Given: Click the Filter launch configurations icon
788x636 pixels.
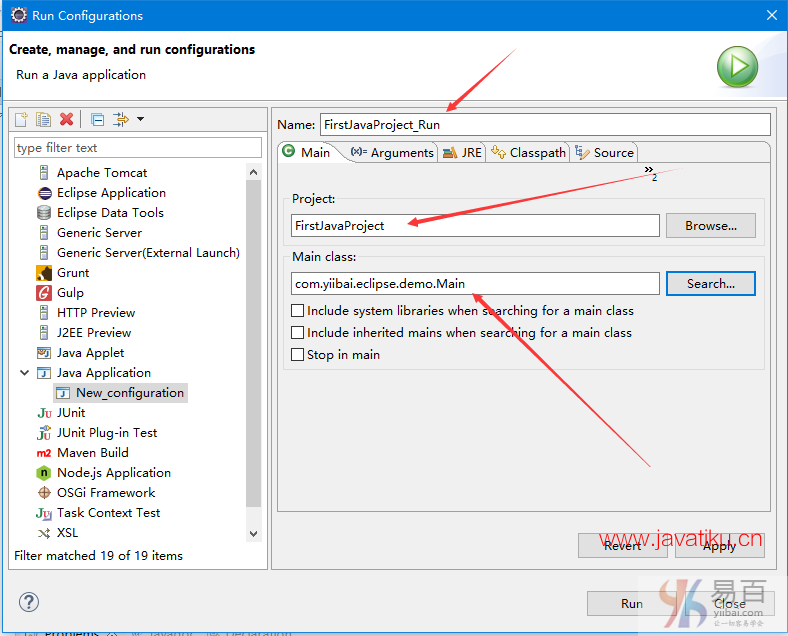Looking at the screenshot, I should 121,120.
